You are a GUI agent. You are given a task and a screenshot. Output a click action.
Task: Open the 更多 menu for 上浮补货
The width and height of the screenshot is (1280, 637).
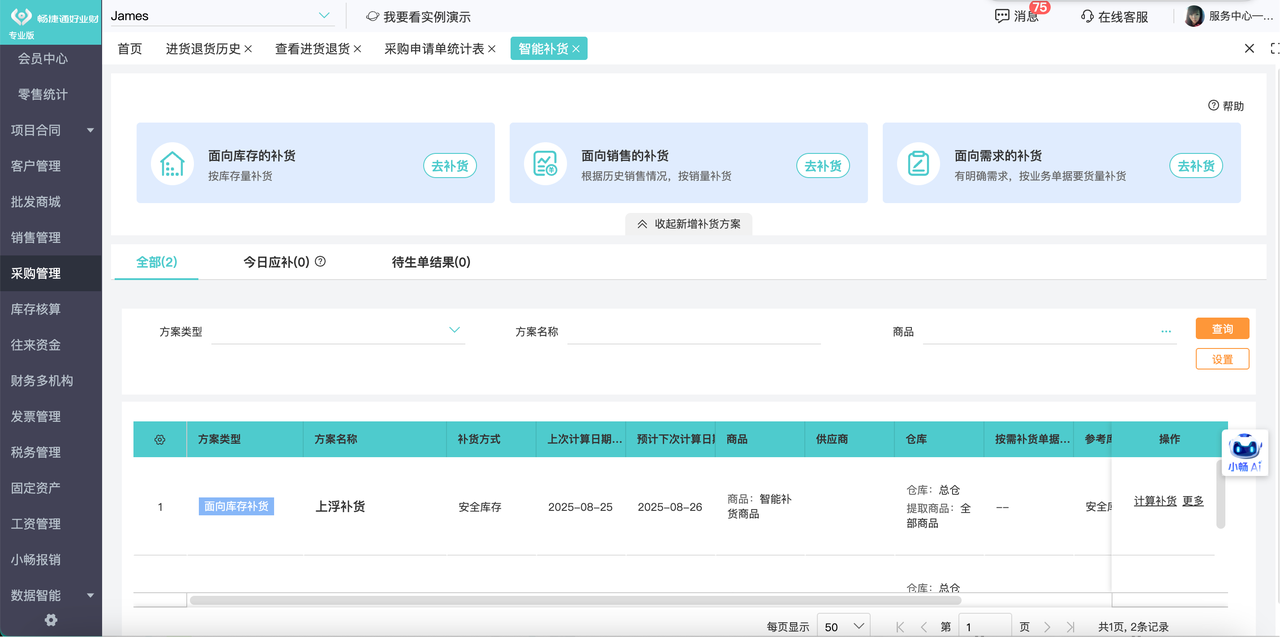click(1193, 501)
